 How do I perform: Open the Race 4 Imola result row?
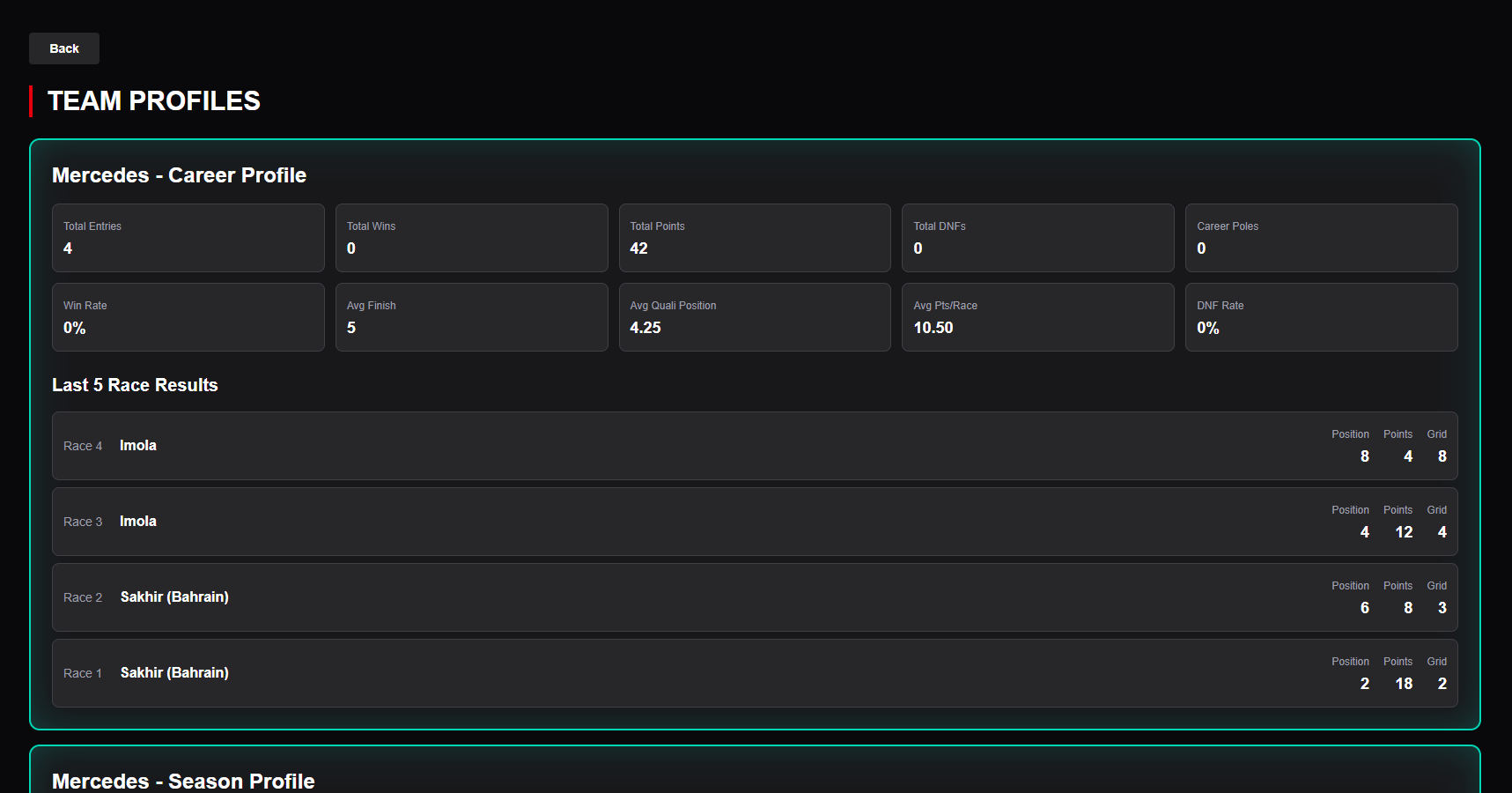tap(755, 446)
